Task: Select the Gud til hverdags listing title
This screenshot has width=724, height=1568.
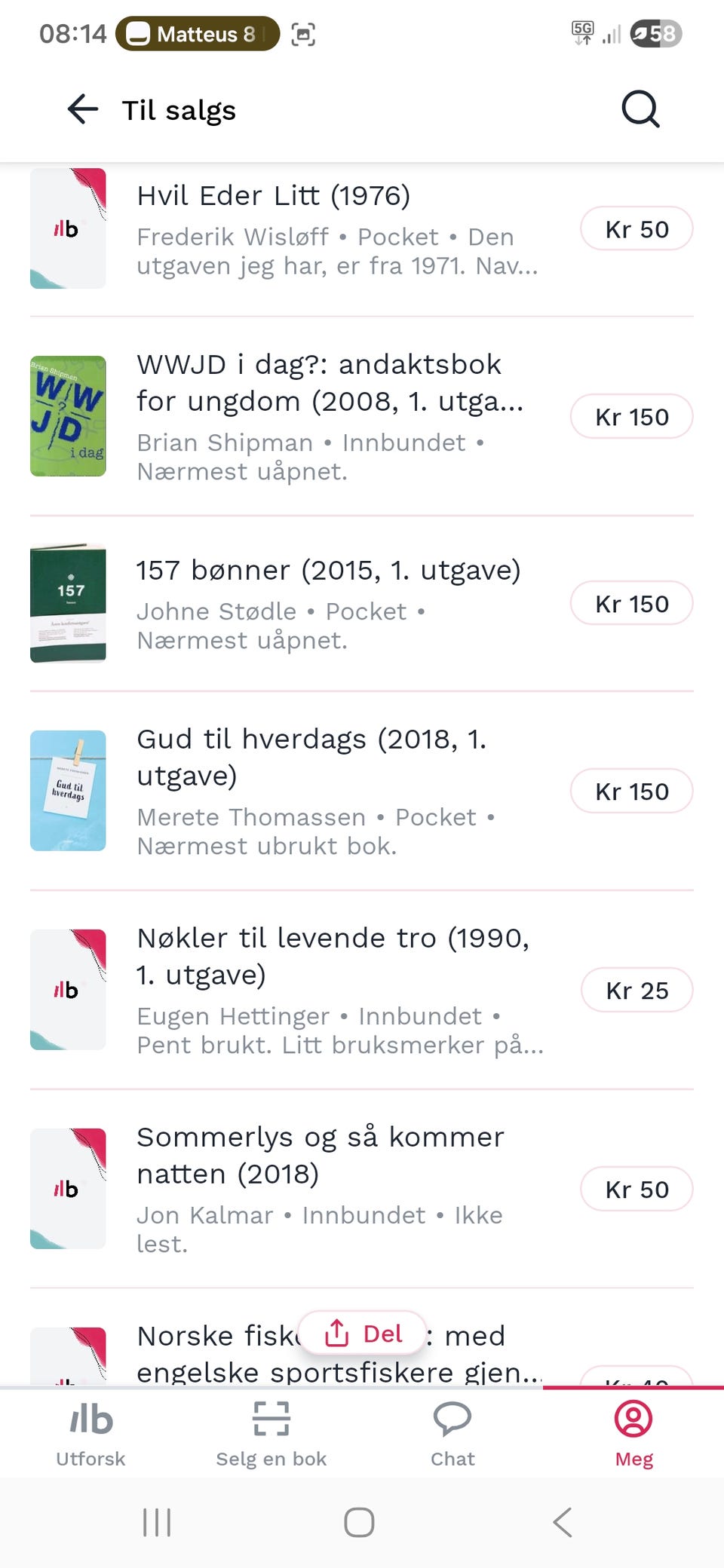Action: [311, 757]
